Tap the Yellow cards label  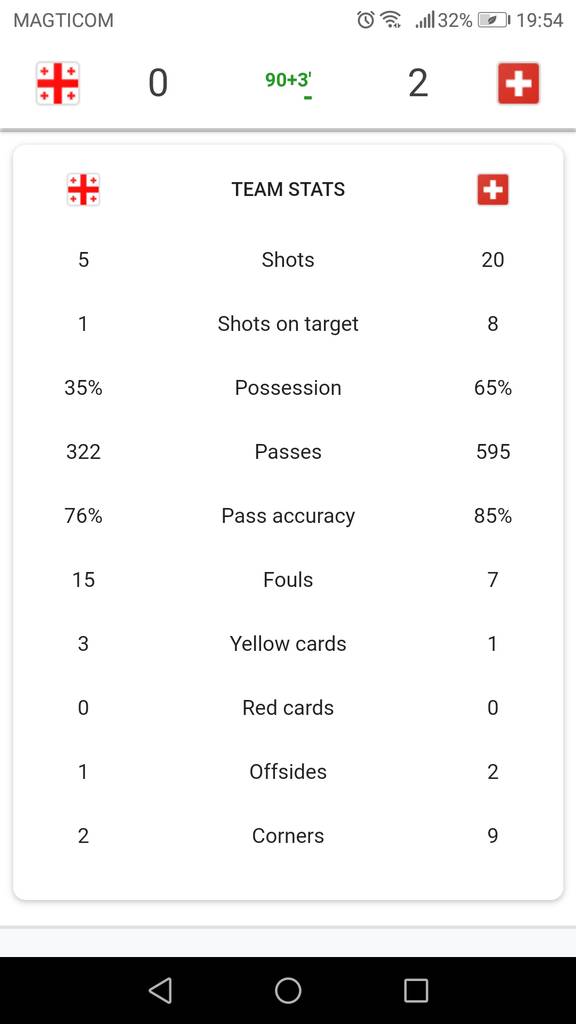[x=288, y=644]
